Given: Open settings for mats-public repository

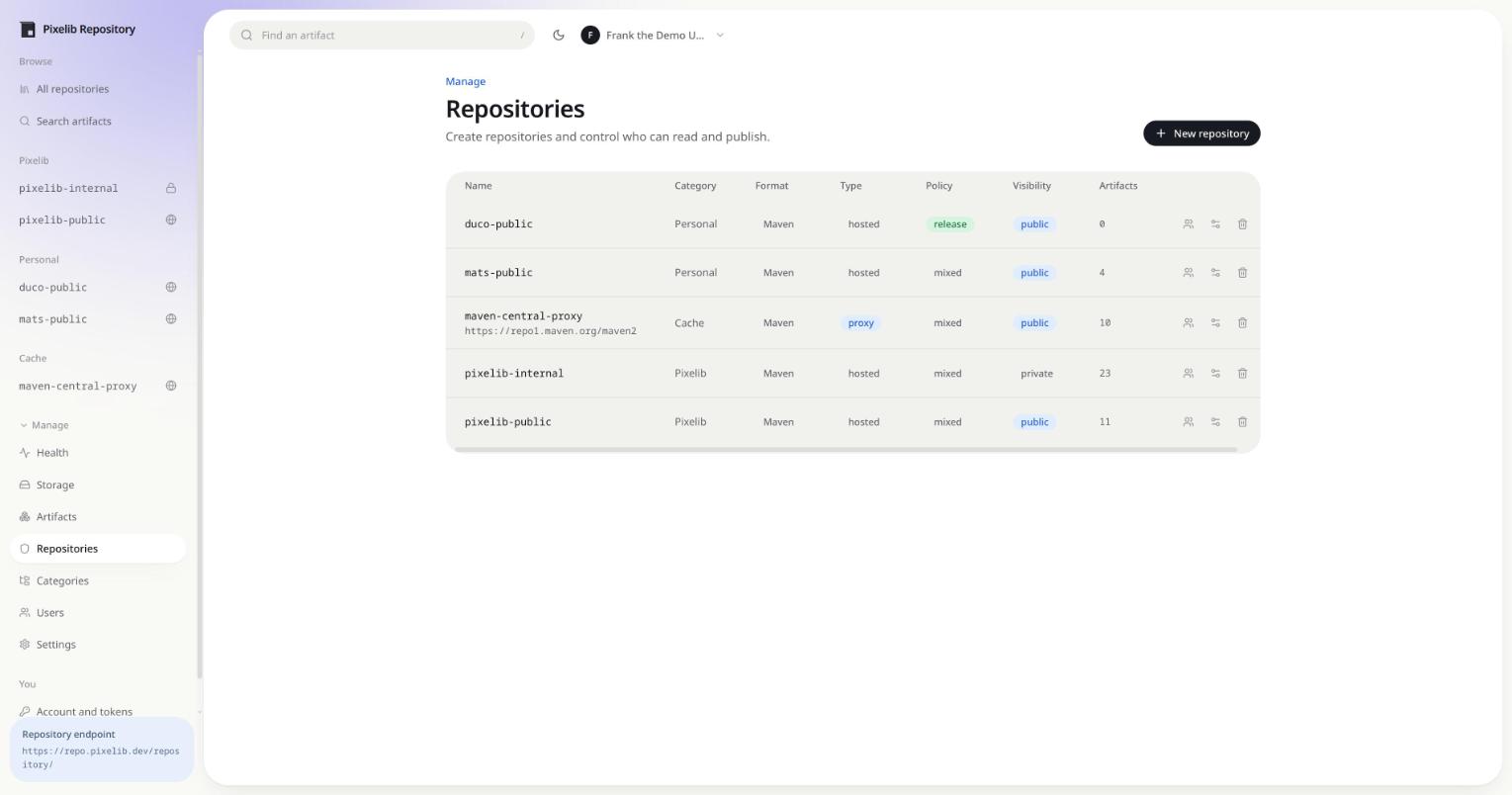Looking at the screenshot, I should click(1215, 273).
